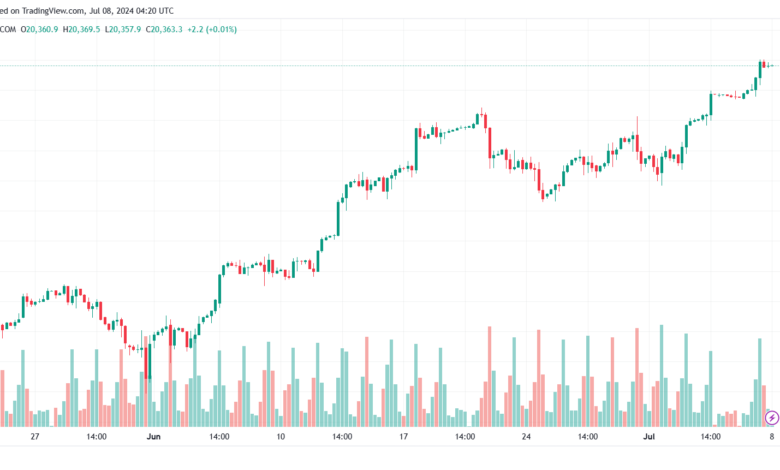Click the +2.2 (+0.01%) change value
The width and height of the screenshot is (780, 470).
(214, 29)
